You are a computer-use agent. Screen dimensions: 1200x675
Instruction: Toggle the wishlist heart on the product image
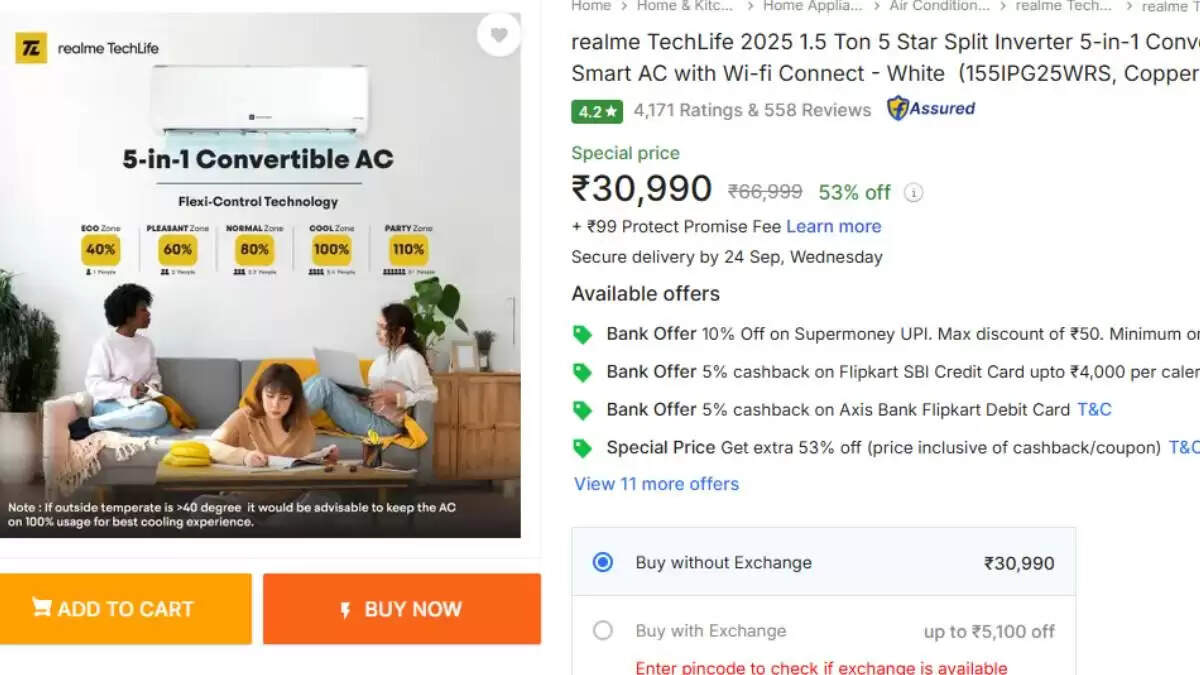click(x=499, y=34)
